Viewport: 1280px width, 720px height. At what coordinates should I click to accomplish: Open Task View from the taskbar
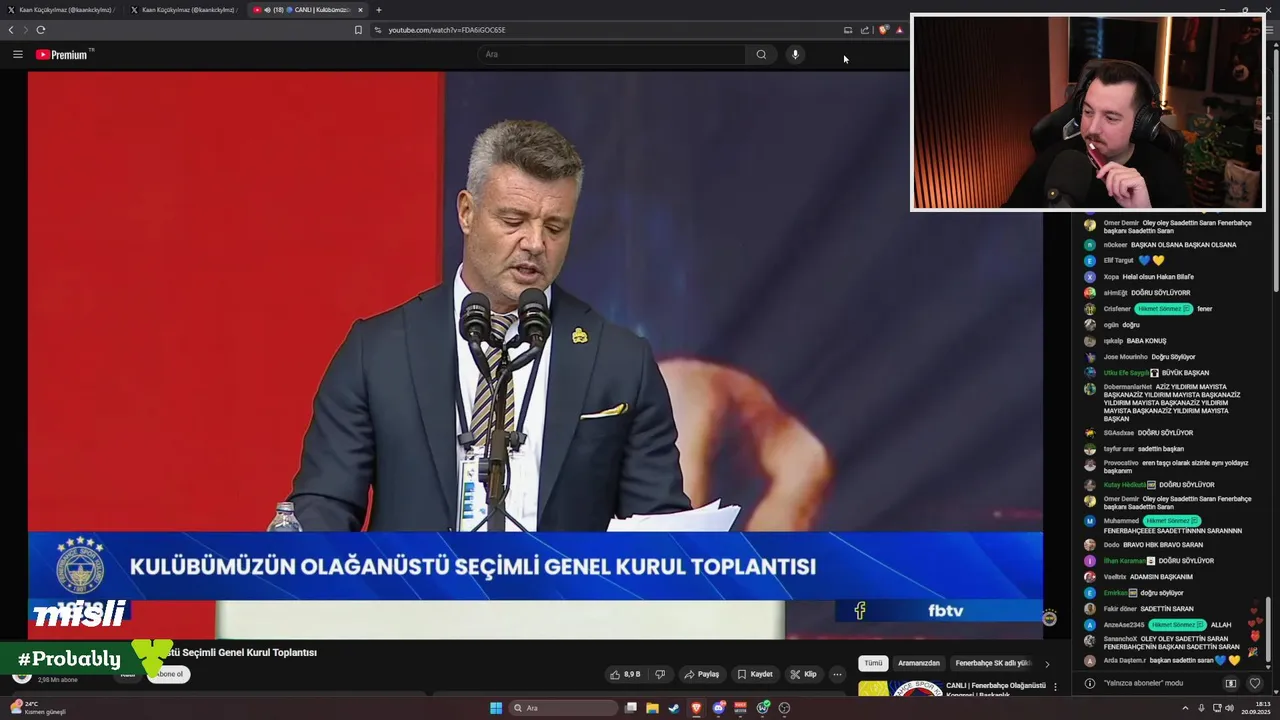(630, 708)
